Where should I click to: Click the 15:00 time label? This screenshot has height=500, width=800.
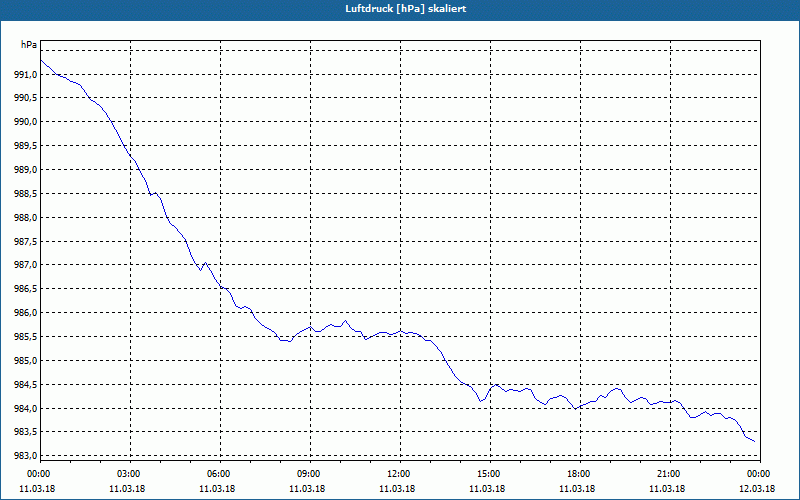[490, 474]
